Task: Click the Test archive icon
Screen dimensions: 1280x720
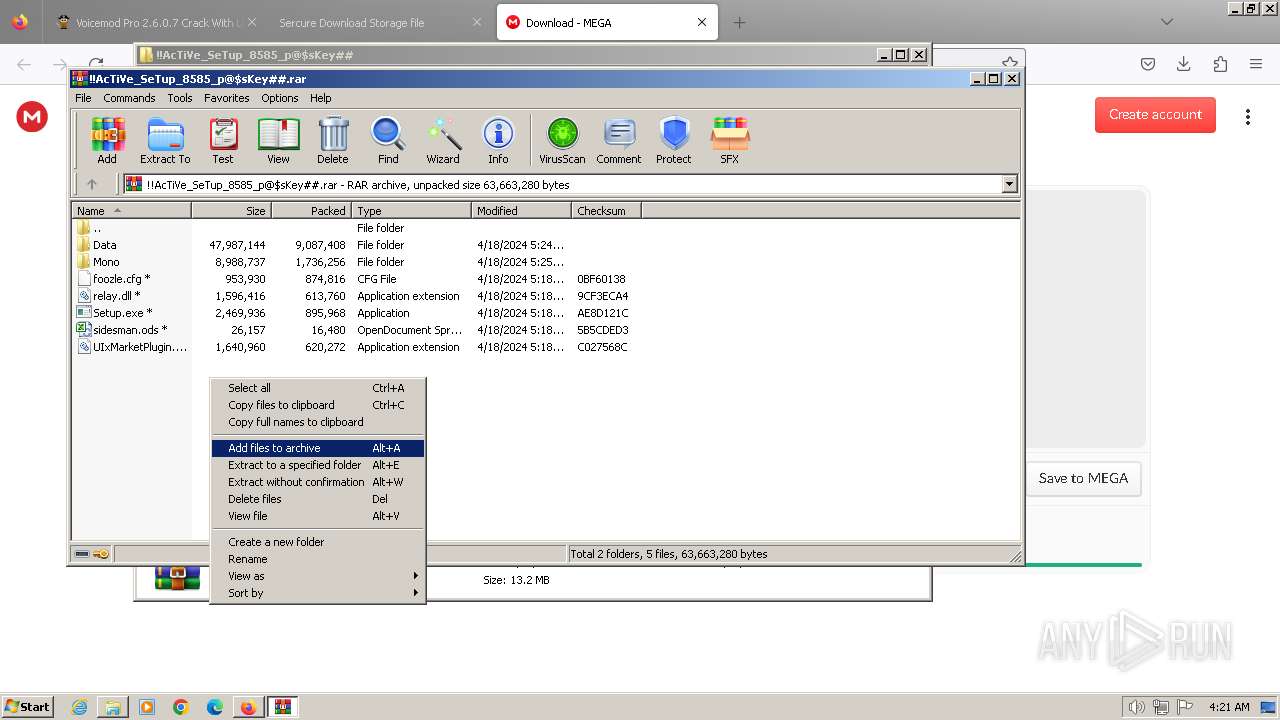Action: [223, 140]
